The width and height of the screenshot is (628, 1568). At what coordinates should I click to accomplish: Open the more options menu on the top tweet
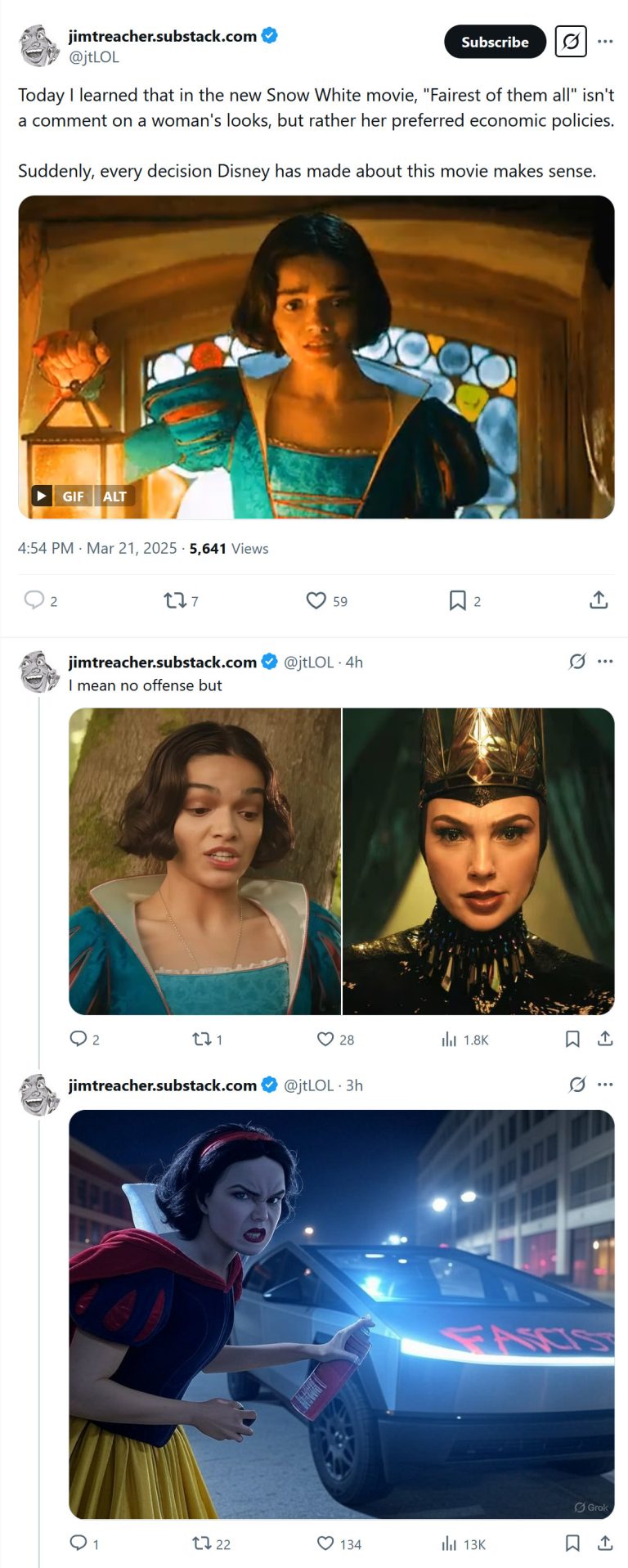click(606, 42)
